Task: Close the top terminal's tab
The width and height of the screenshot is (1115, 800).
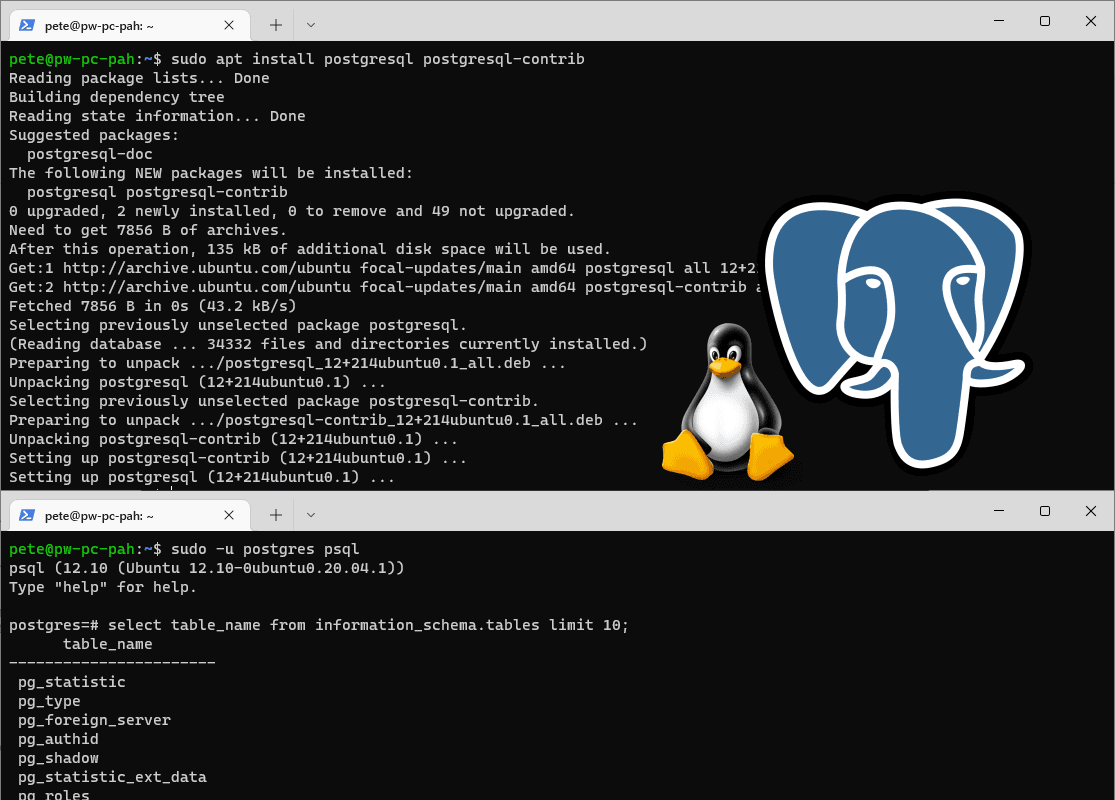Action: (x=229, y=26)
